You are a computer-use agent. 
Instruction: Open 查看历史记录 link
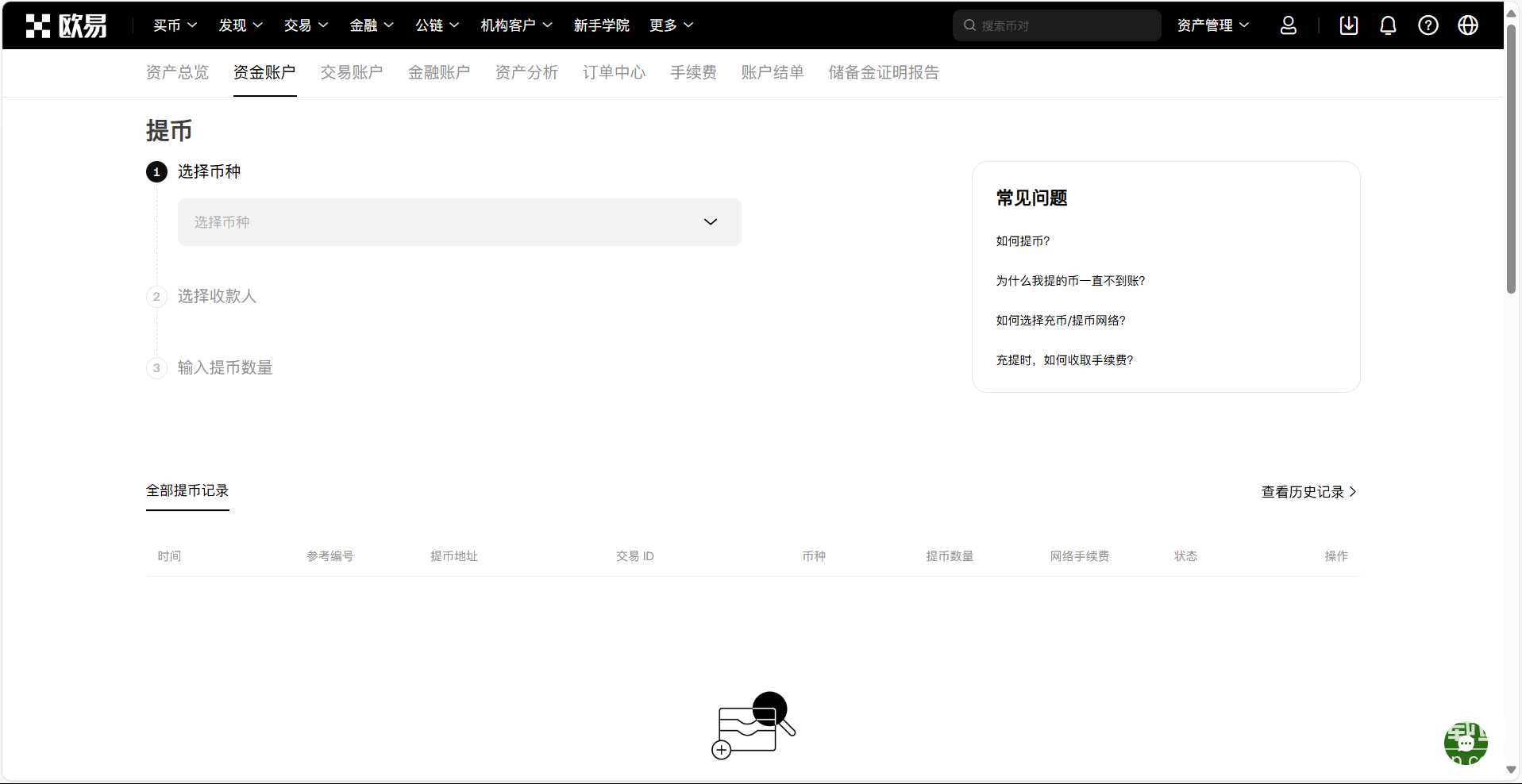point(1308,492)
